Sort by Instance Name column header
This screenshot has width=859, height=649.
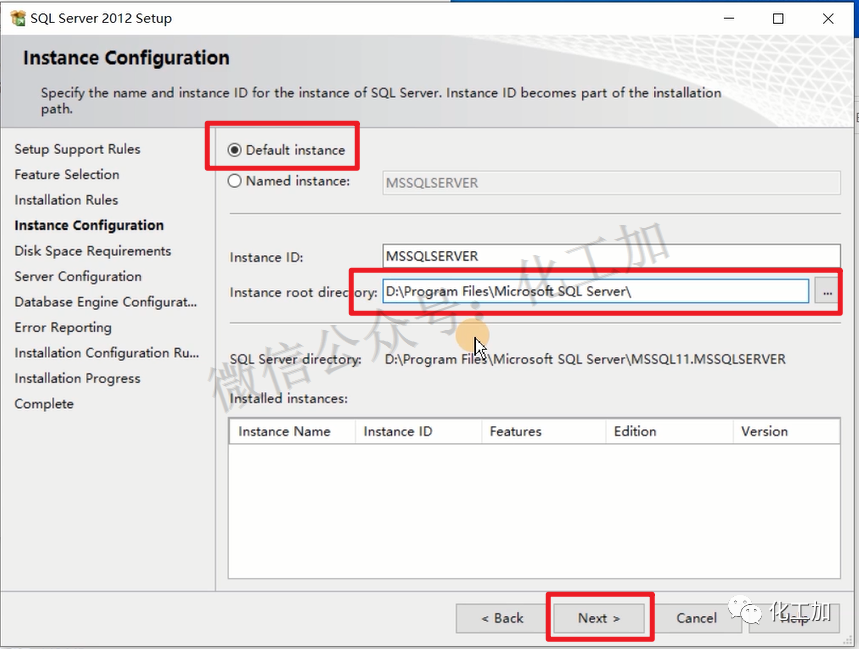292,432
